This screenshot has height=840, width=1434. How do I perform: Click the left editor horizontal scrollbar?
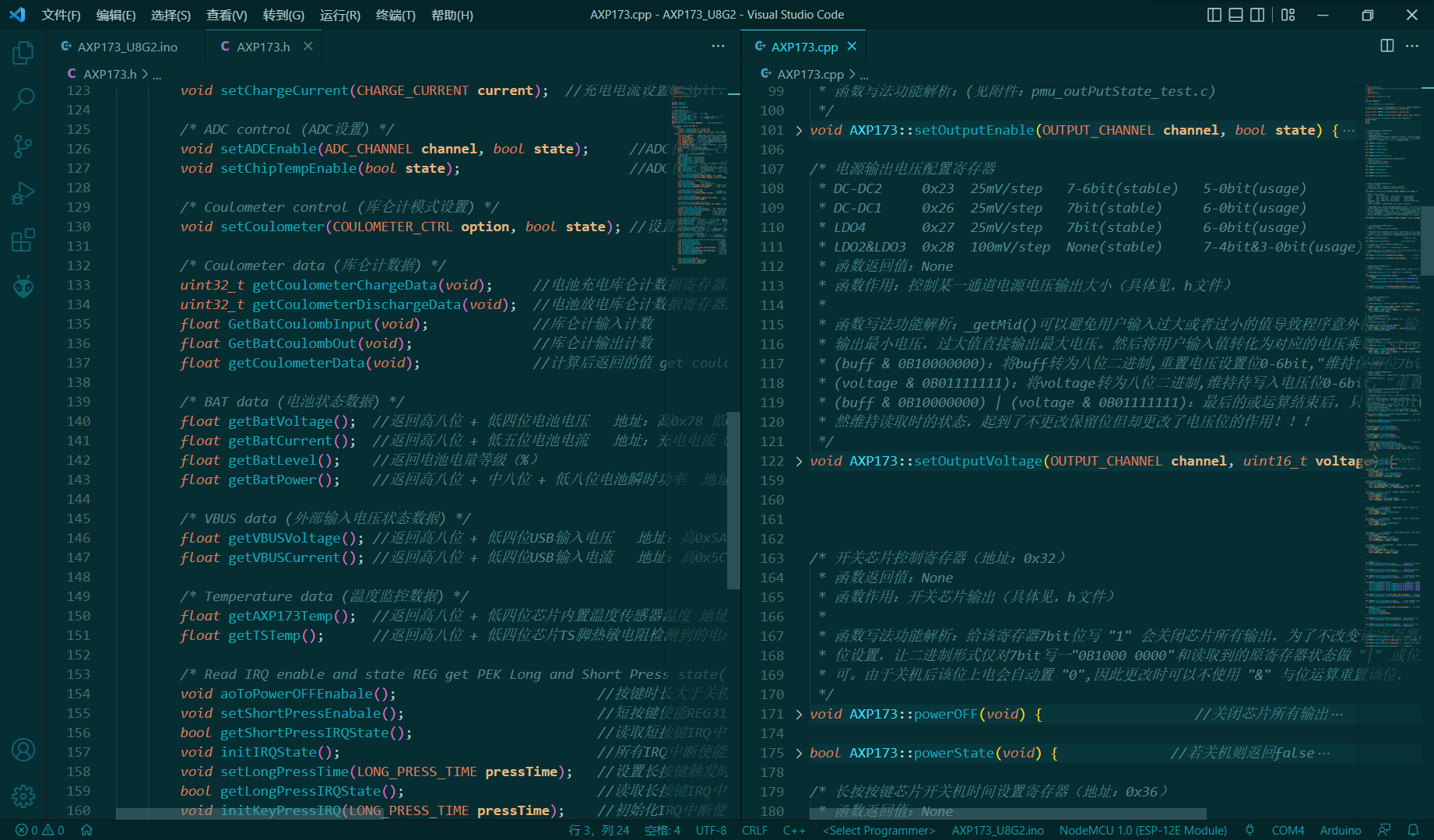point(249,814)
